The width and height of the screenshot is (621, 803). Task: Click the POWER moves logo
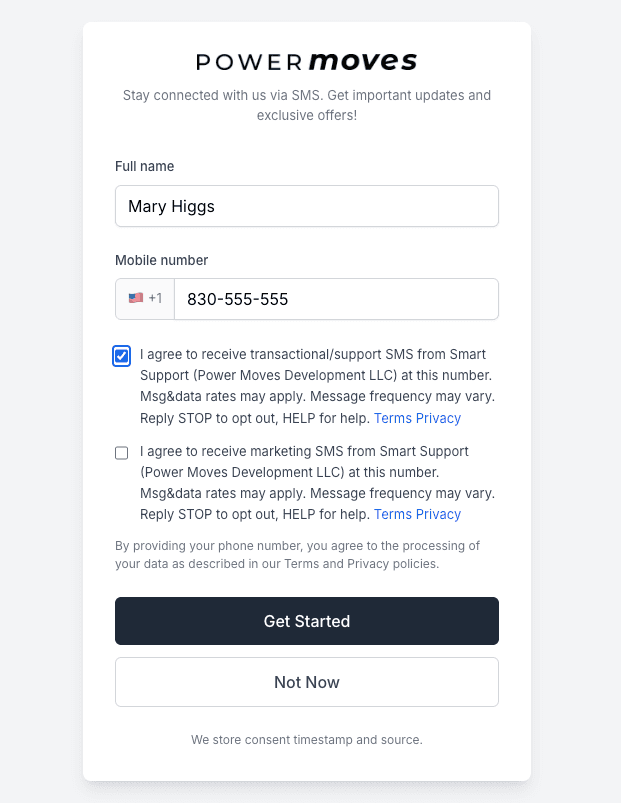306,61
